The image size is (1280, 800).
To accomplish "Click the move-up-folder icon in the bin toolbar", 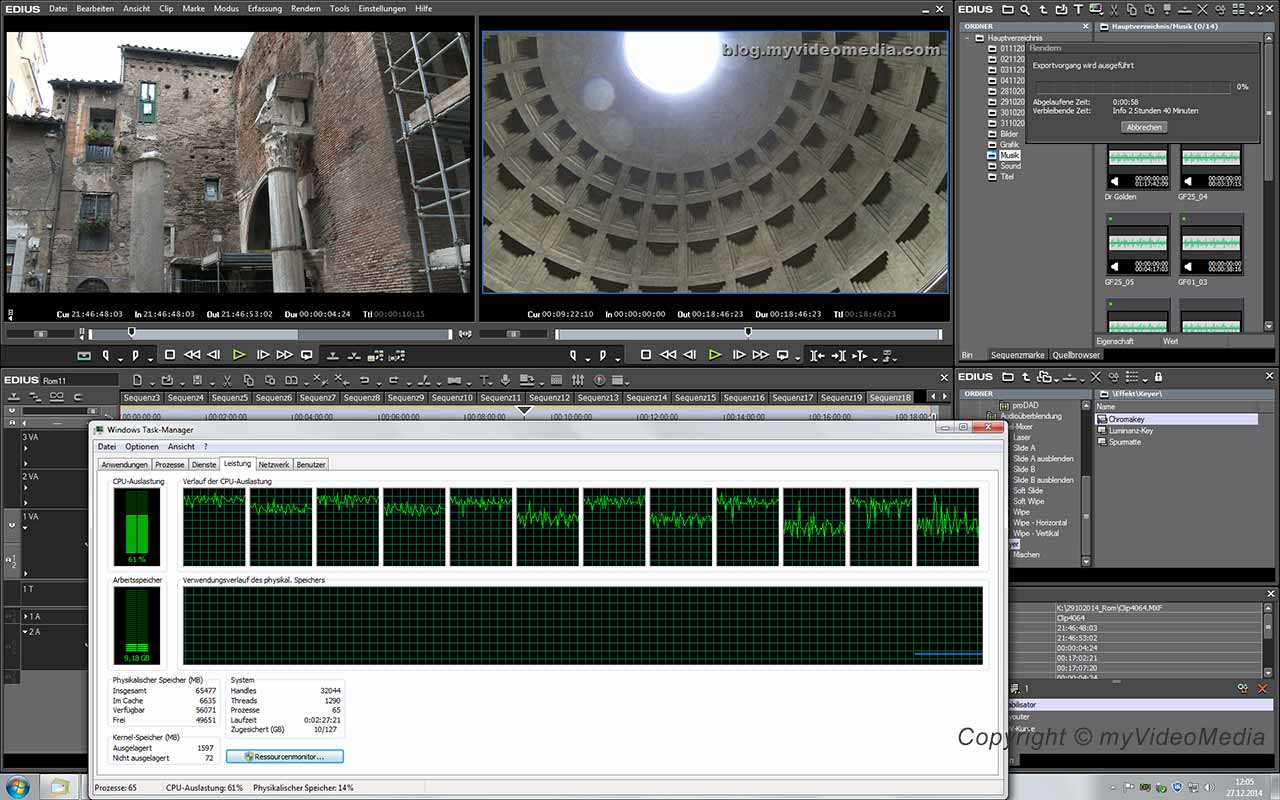I will (x=1044, y=9).
